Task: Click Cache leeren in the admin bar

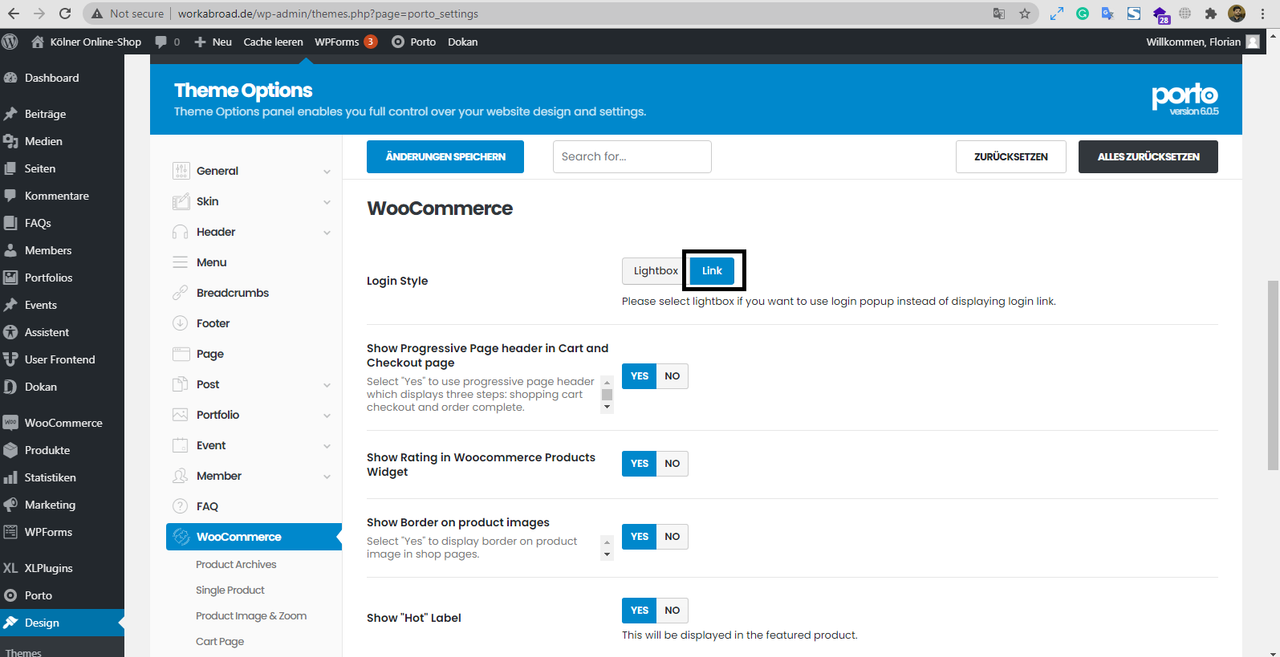Action: [x=273, y=42]
